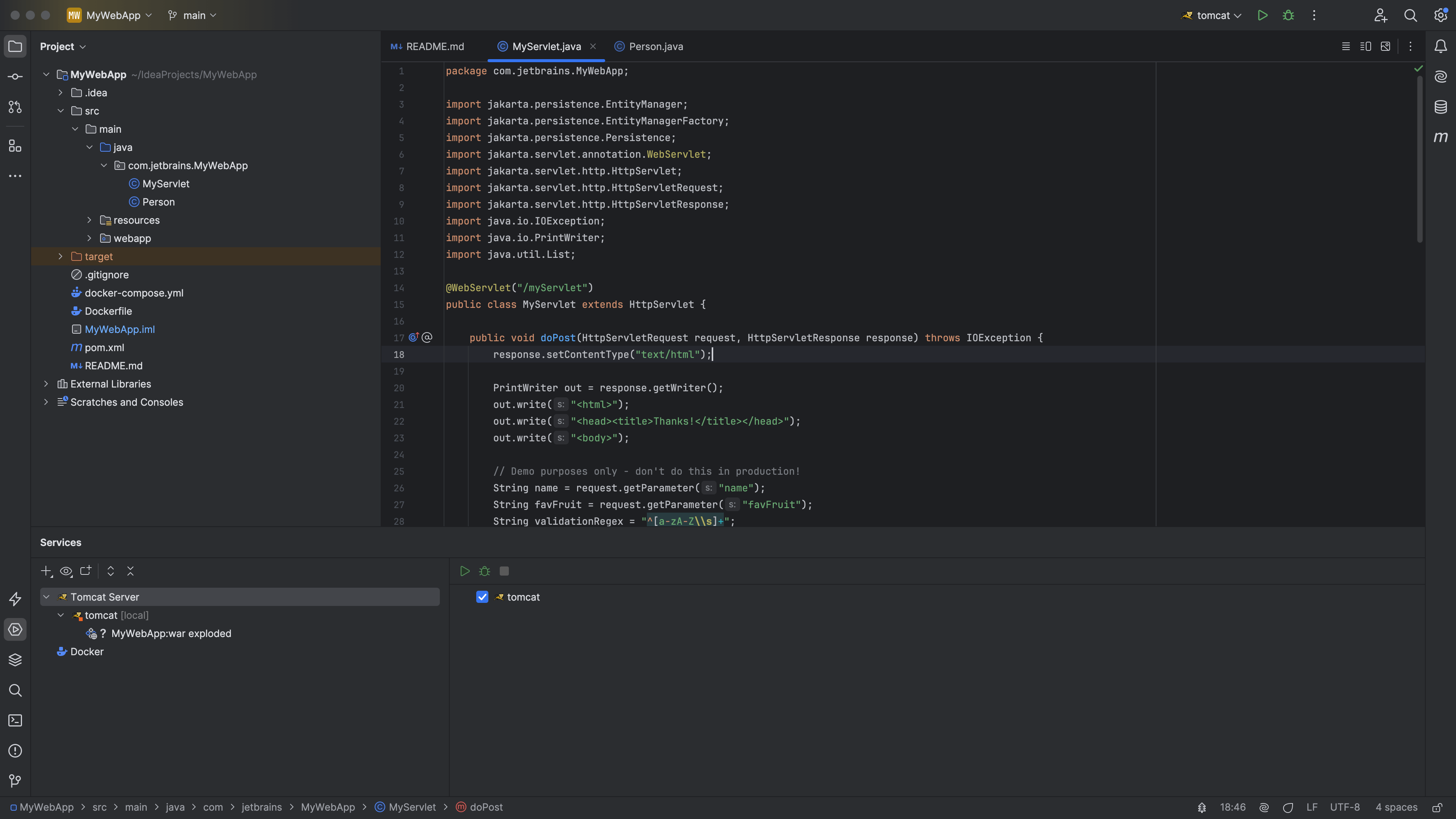The height and width of the screenshot is (819, 1456).
Task: Collapse the src folder in Project tree
Action: pos(61,111)
